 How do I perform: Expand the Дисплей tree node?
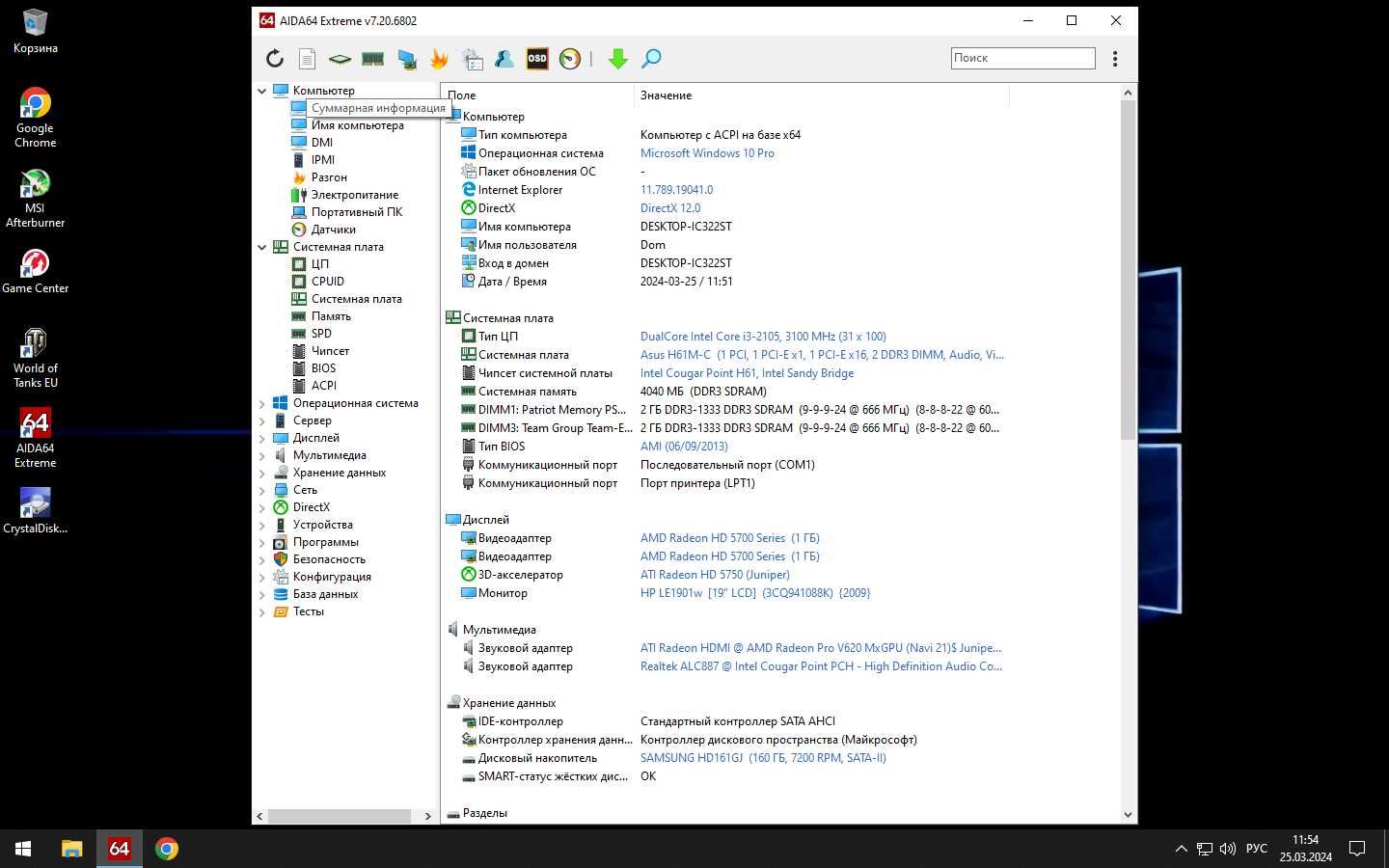(261, 438)
